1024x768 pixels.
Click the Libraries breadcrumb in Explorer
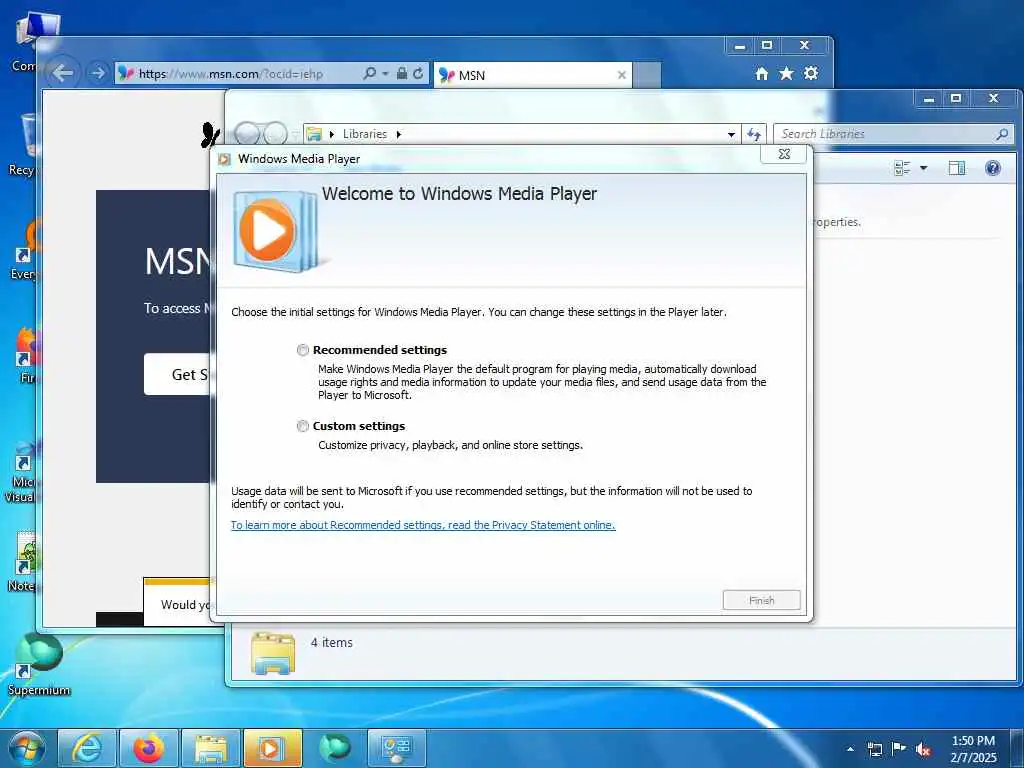(x=364, y=134)
